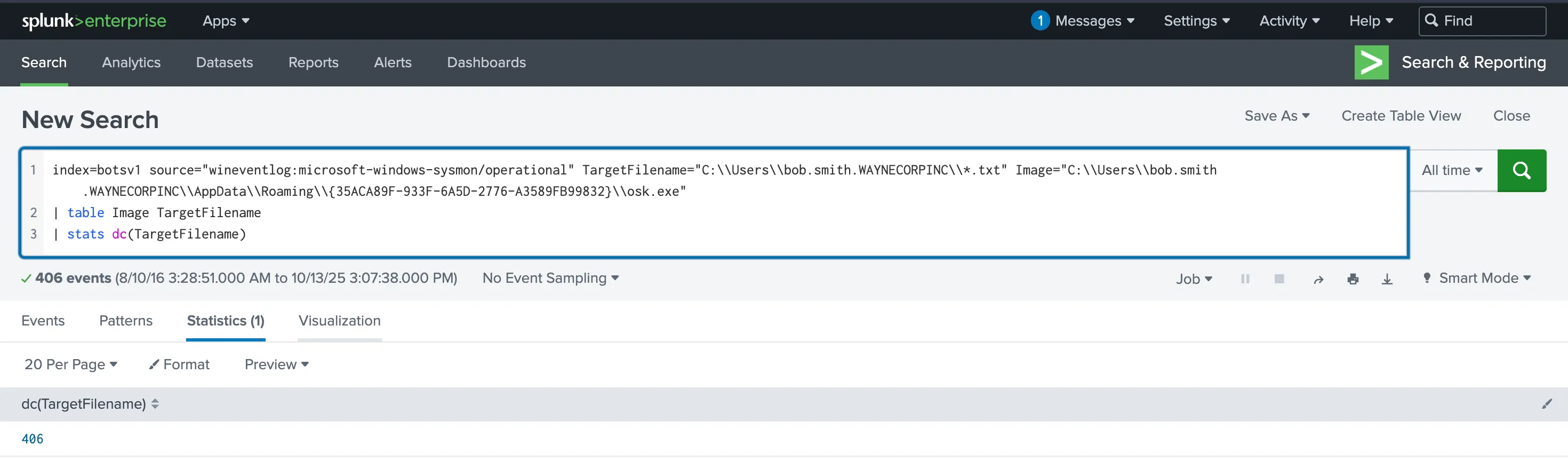Image resolution: width=1568 pixels, height=461 pixels.
Task: Expand the Smart Mode dropdown
Action: click(1477, 279)
